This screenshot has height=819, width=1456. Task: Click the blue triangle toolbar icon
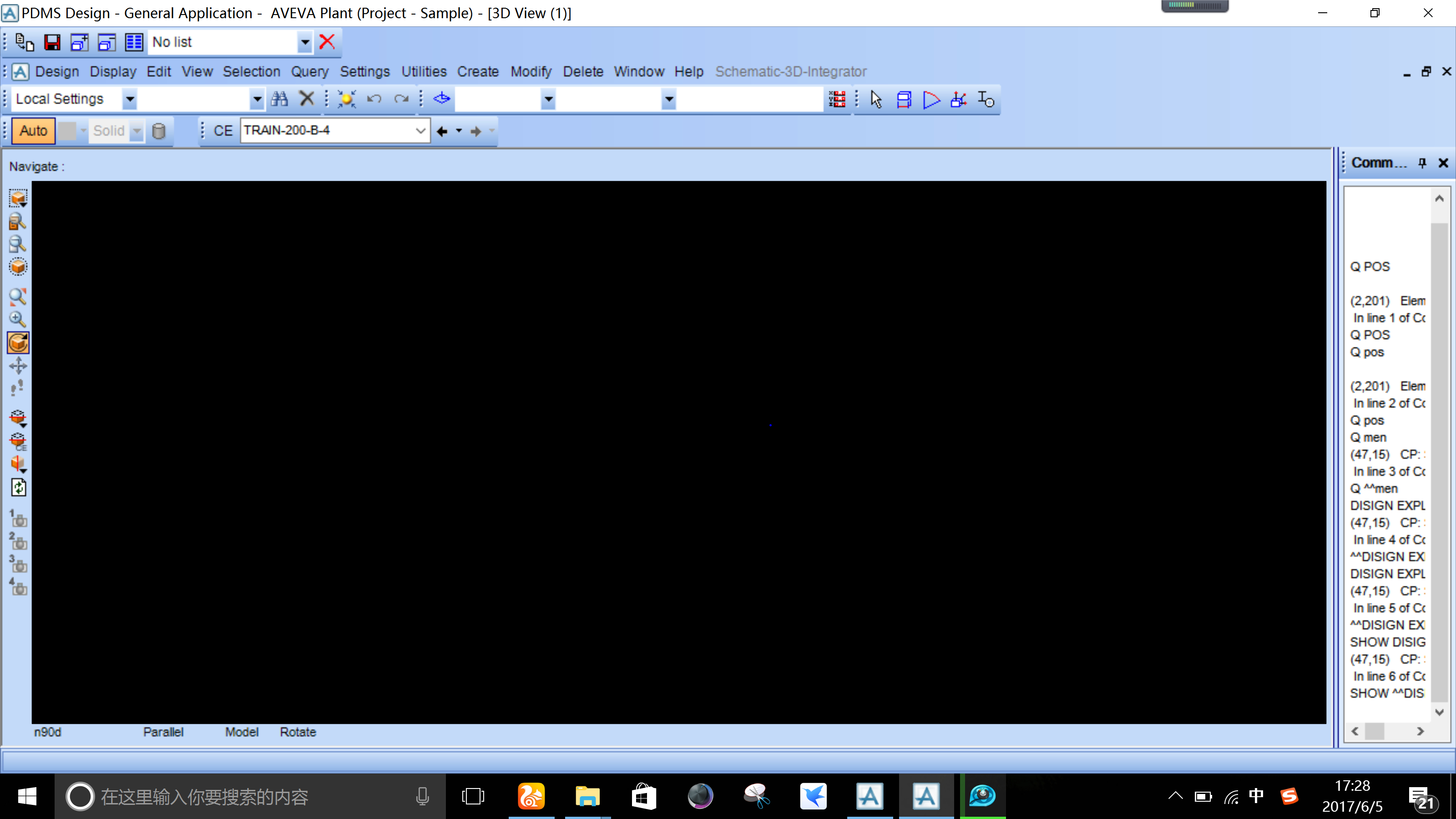(x=931, y=100)
